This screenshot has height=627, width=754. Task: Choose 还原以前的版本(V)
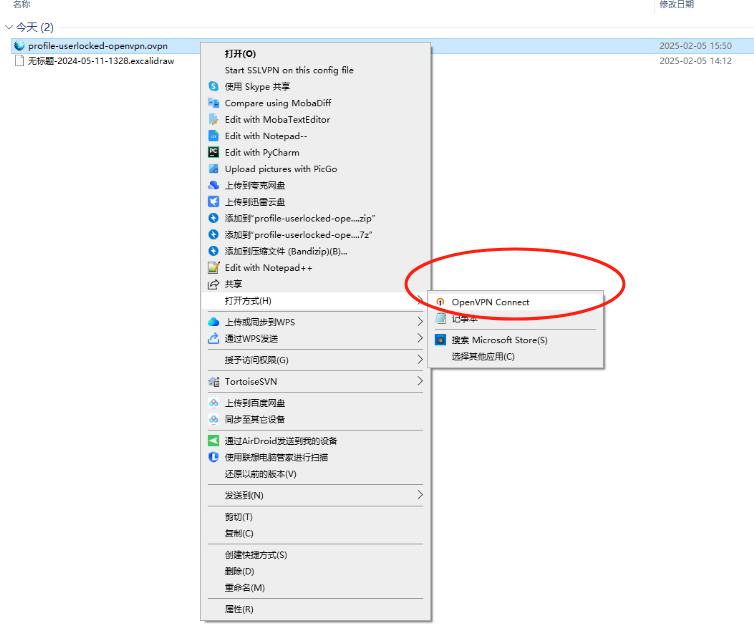(315, 474)
